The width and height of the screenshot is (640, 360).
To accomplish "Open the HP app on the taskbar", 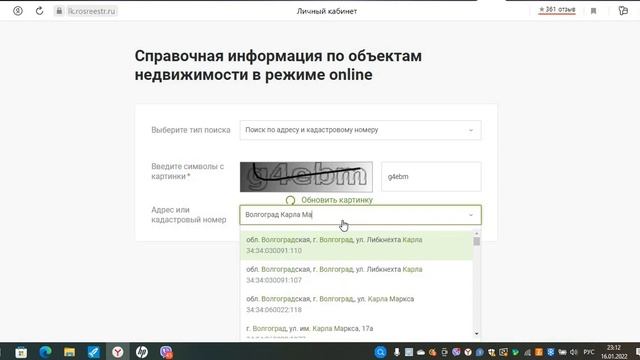I will click(142, 352).
